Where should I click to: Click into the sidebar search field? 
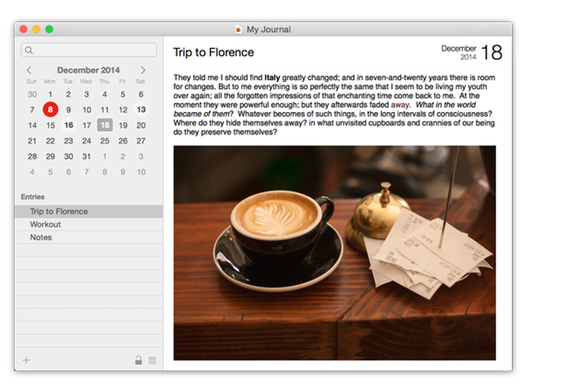[89, 50]
